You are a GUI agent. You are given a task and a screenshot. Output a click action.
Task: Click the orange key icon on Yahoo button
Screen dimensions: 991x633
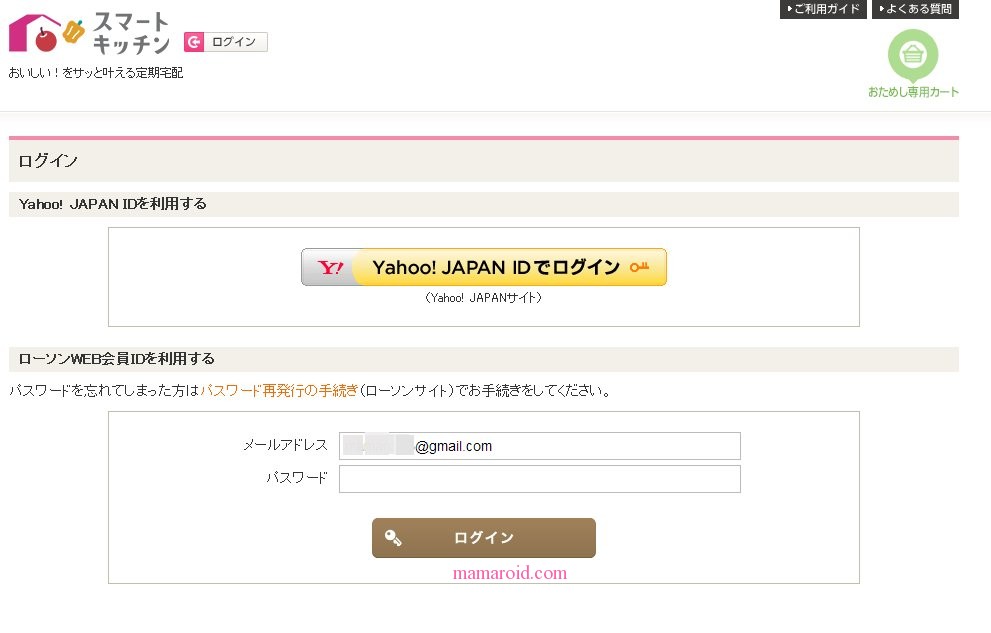(639, 267)
